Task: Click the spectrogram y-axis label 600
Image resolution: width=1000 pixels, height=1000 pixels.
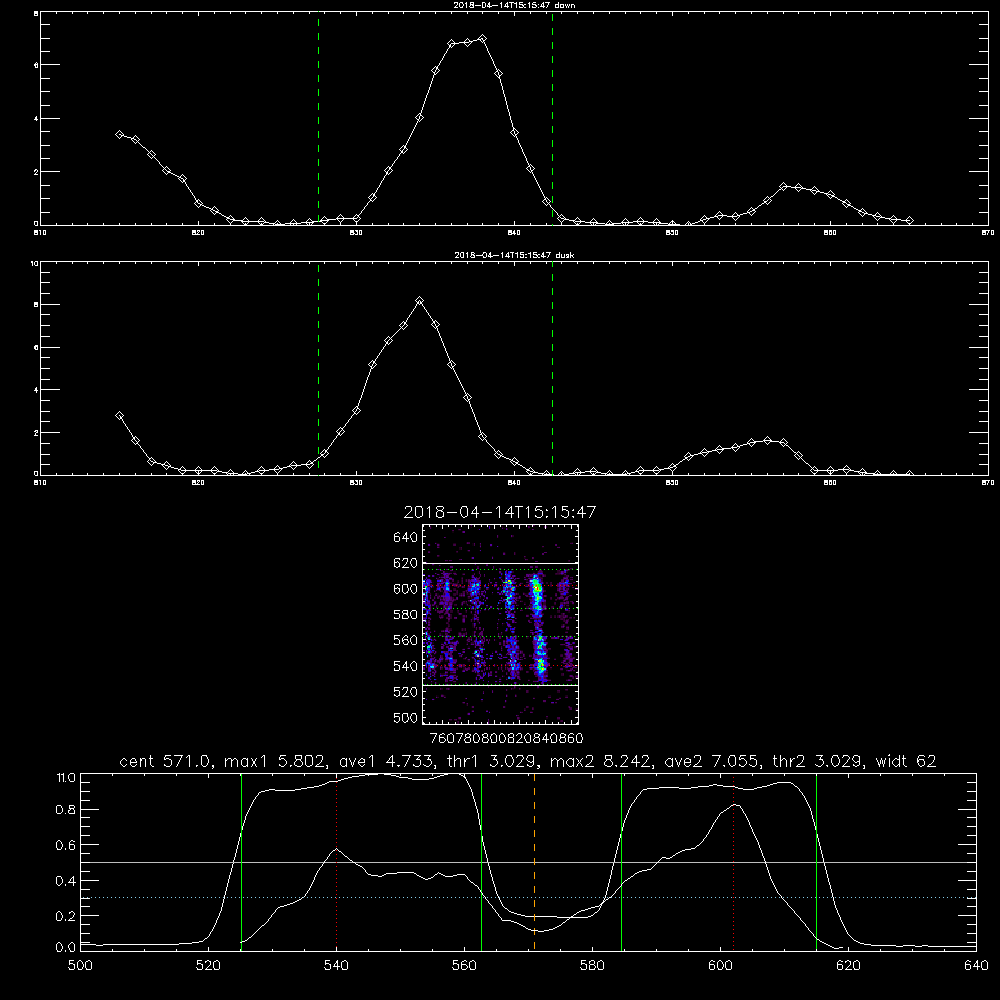Action: 406,589
